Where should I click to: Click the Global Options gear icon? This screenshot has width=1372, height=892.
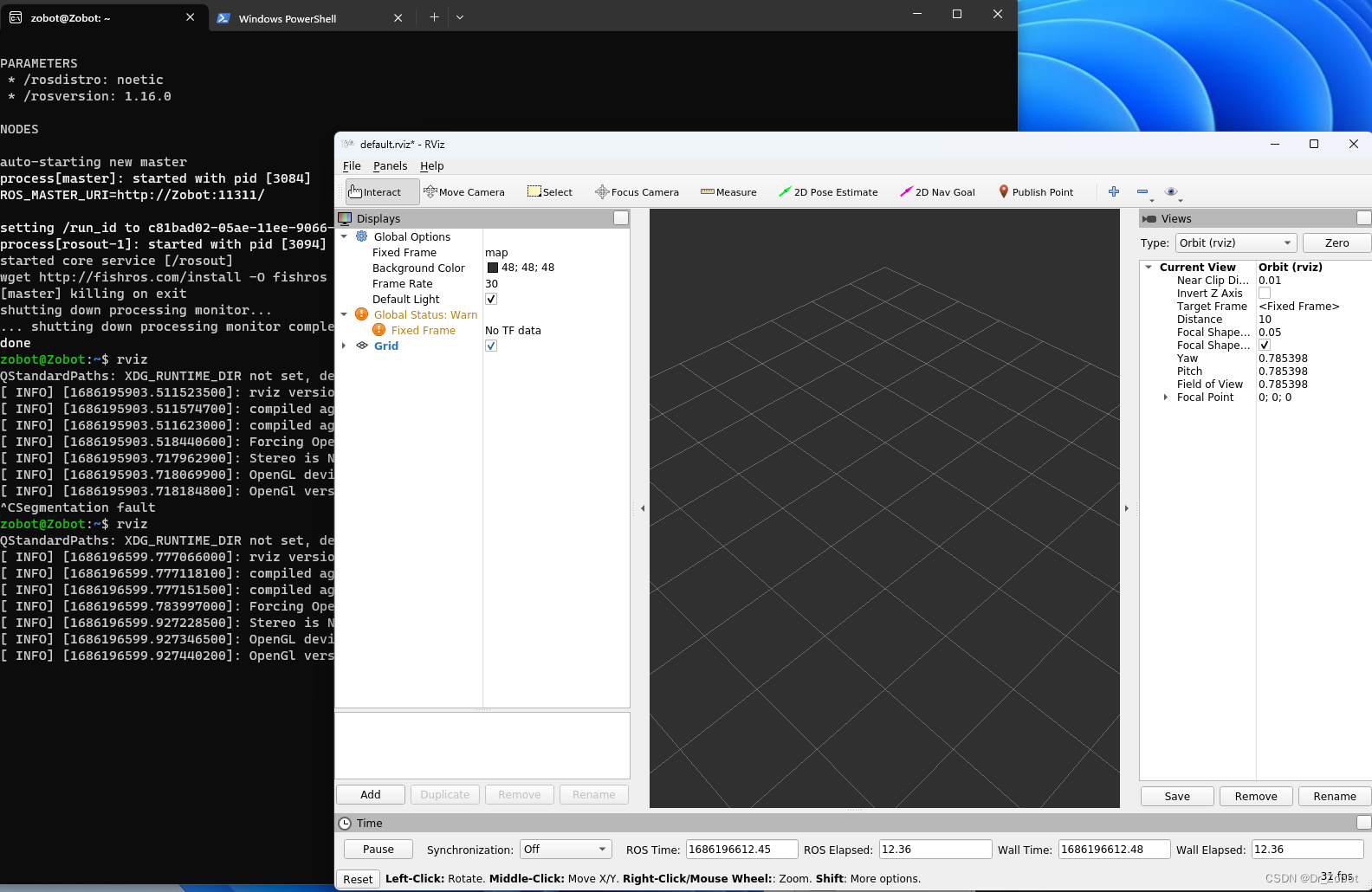click(362, 236)
